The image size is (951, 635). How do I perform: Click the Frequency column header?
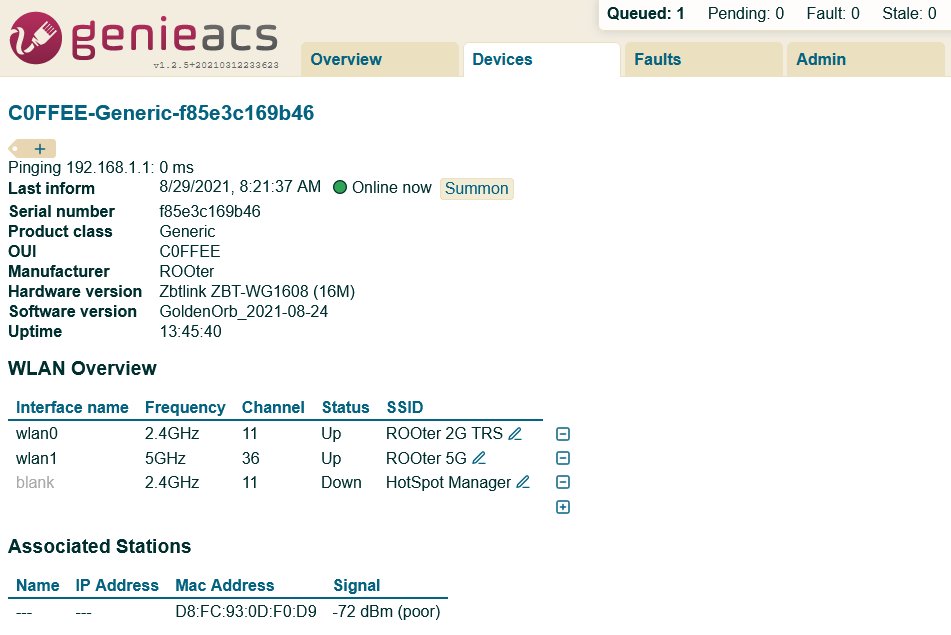185,408
